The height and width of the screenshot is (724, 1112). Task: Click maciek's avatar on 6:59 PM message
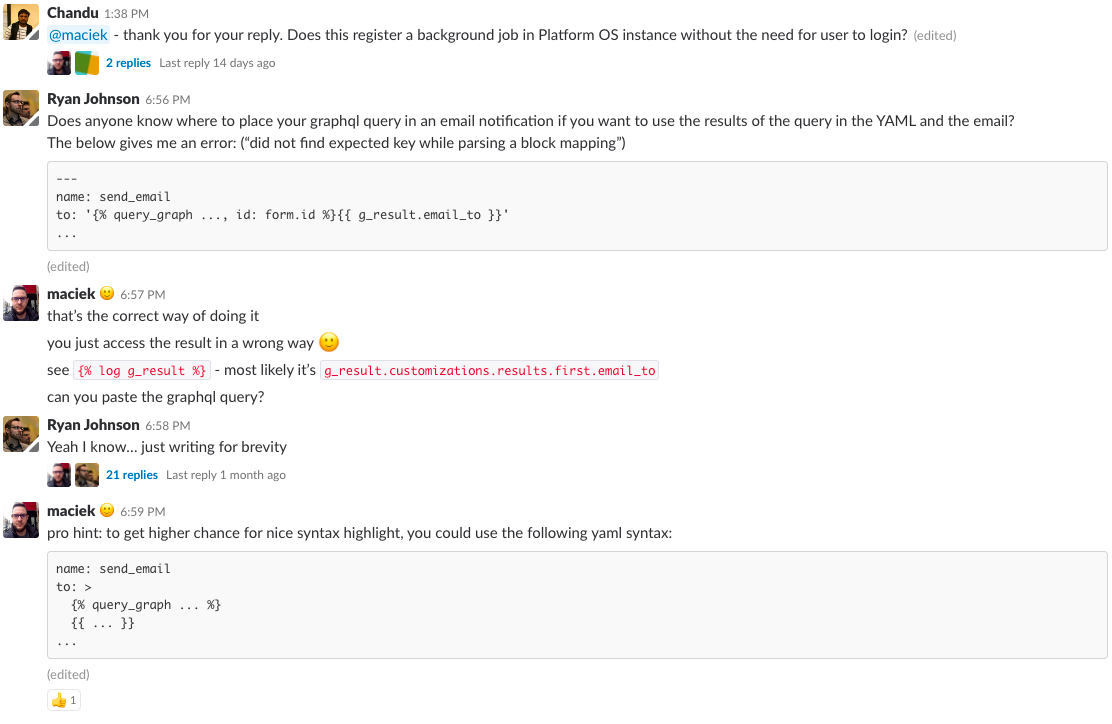[21, 519]
